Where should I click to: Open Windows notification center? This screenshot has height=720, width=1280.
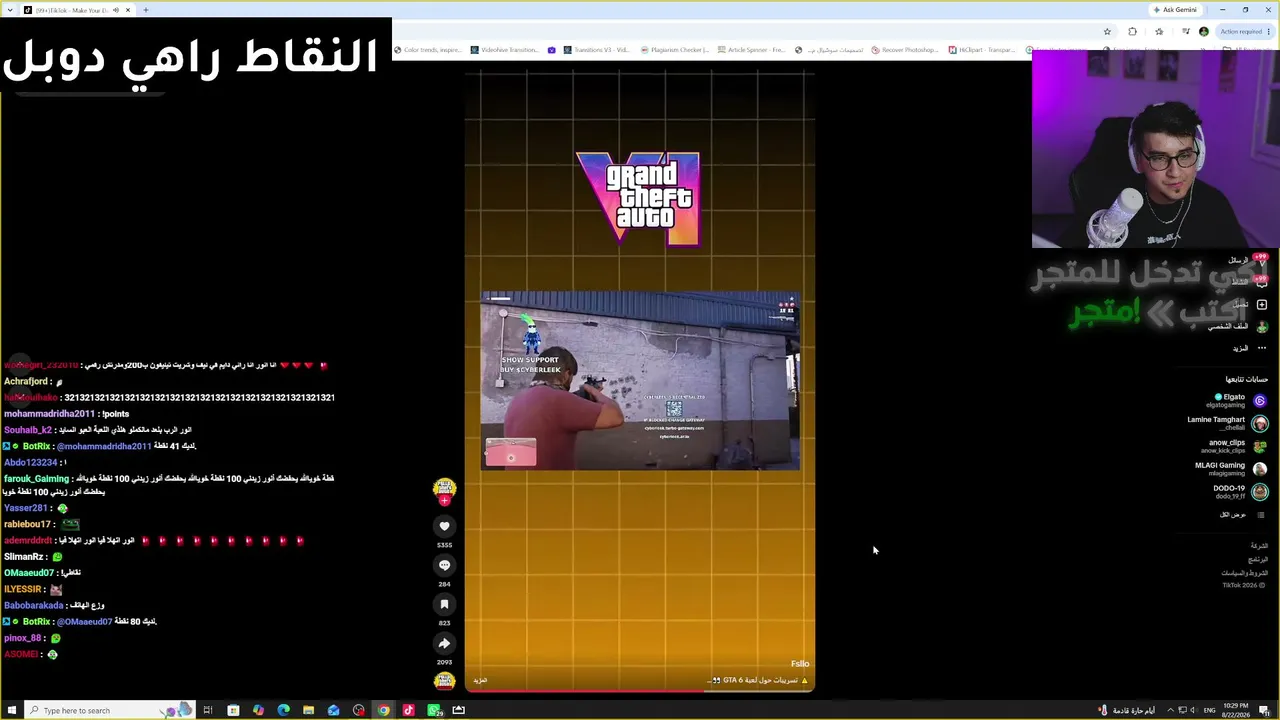tap(1264, 710)
